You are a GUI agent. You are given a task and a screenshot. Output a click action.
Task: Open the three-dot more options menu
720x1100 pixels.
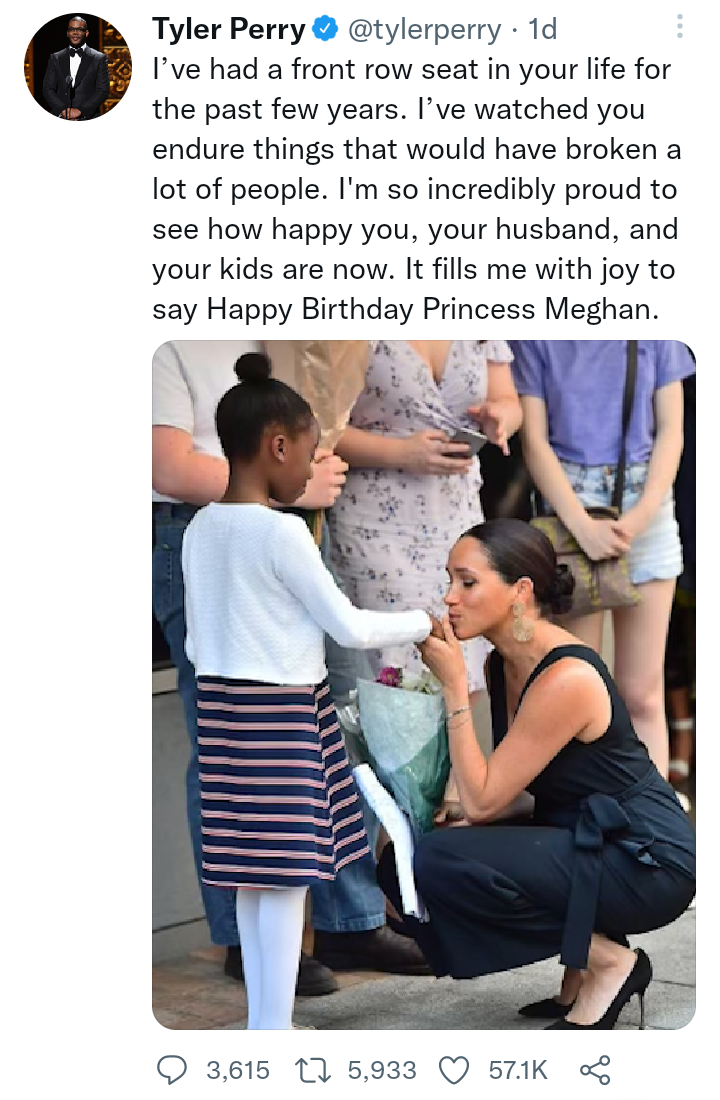click(x=680, y=27)
